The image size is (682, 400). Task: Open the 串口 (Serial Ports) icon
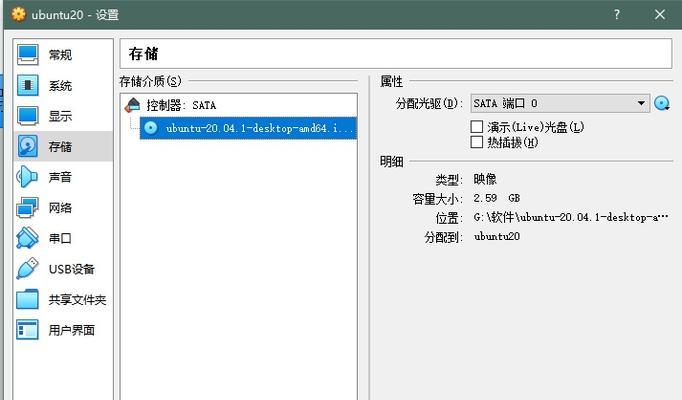click(28, 238)
